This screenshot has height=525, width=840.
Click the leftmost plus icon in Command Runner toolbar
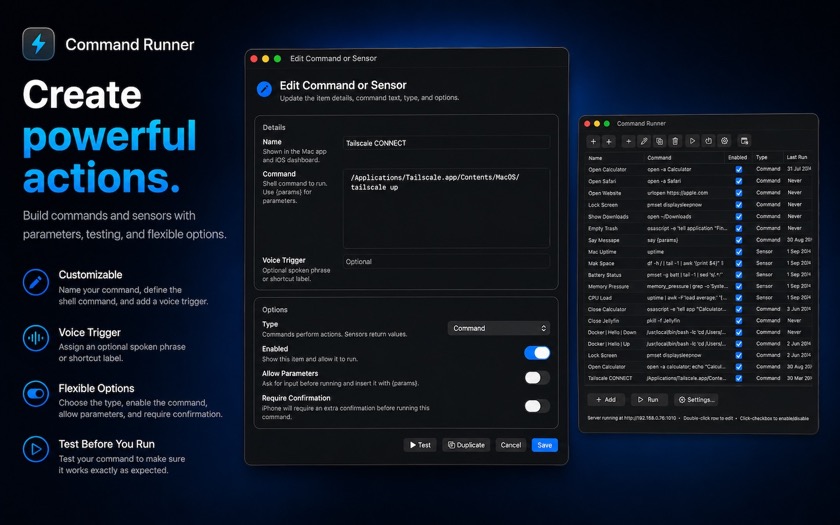tap(593, 141)
